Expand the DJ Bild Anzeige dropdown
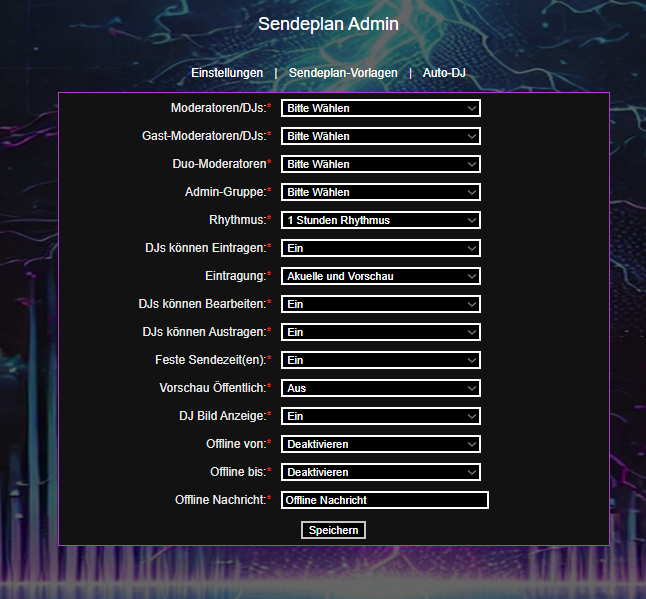Screen dimensions: 646x599 381,416
